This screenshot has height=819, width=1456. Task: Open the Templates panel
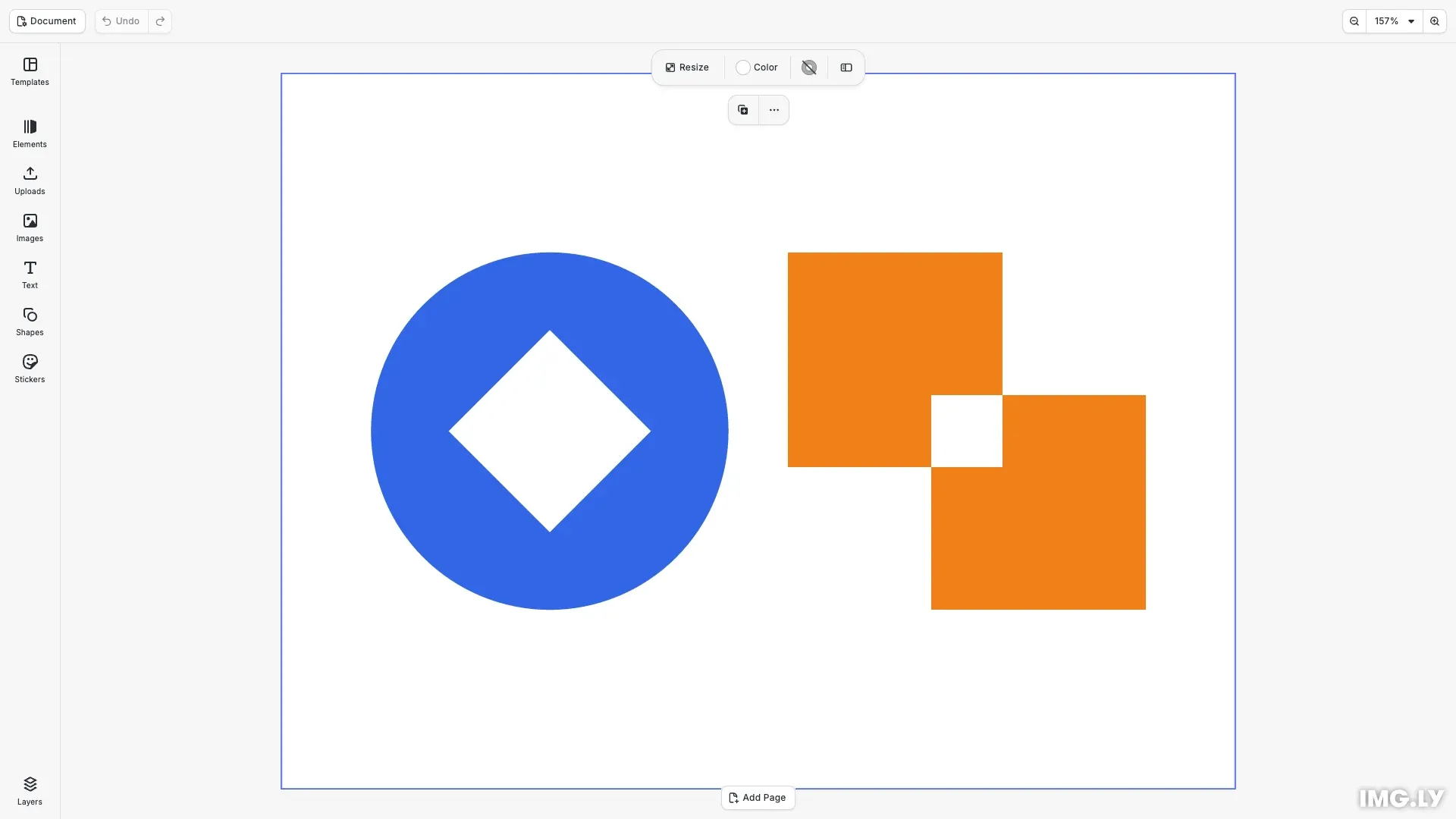click(30, 72)
